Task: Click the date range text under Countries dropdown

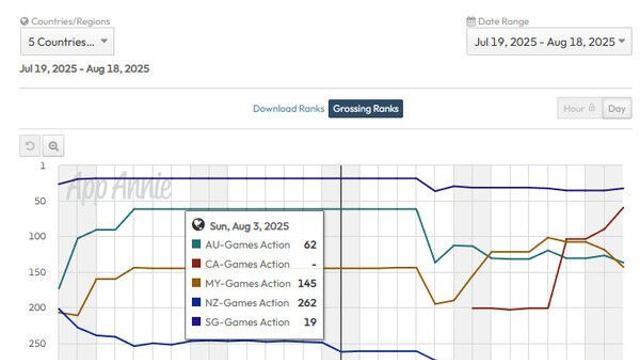Action: tap(84, 69)
